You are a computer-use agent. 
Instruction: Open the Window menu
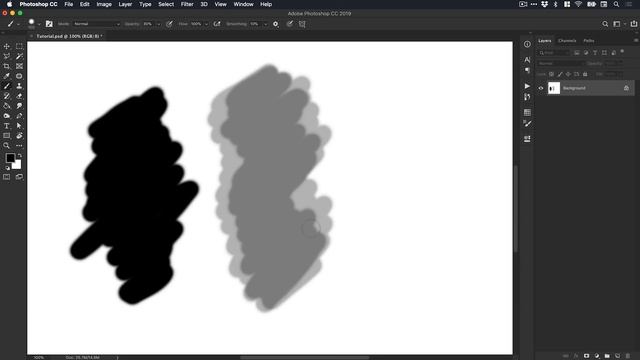point(244,4)
